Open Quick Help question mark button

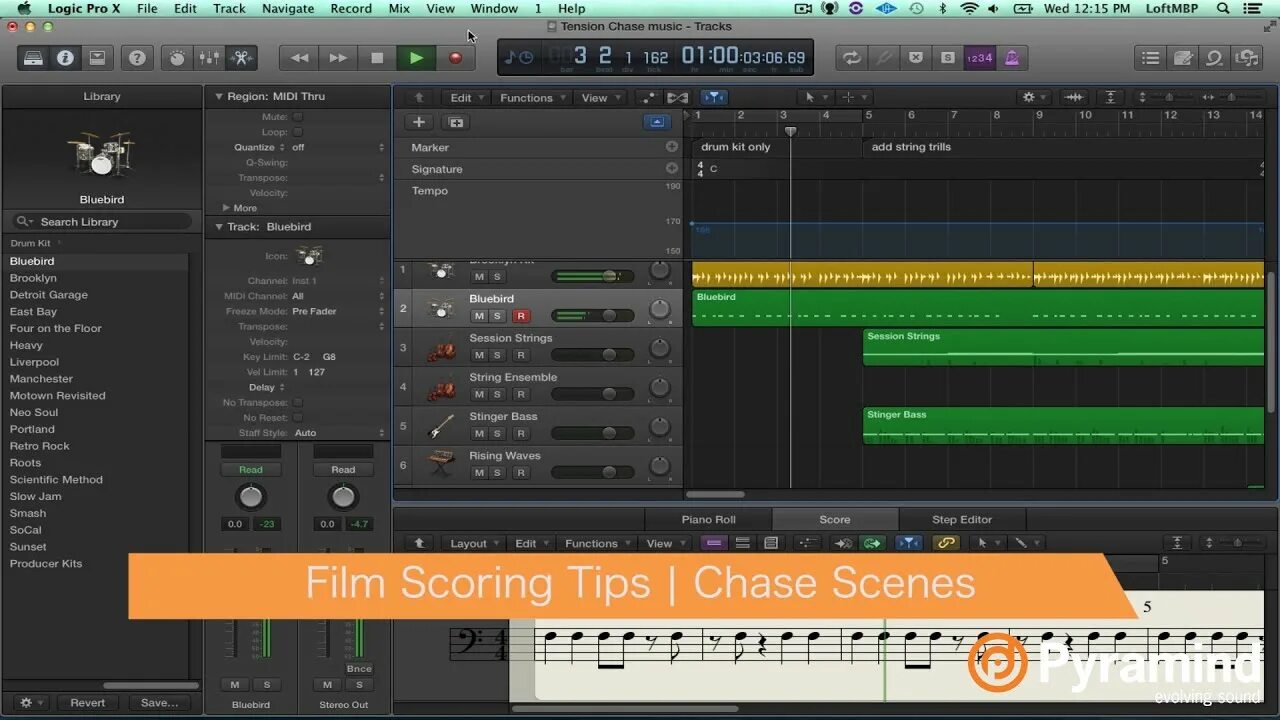tap(137, 58)
